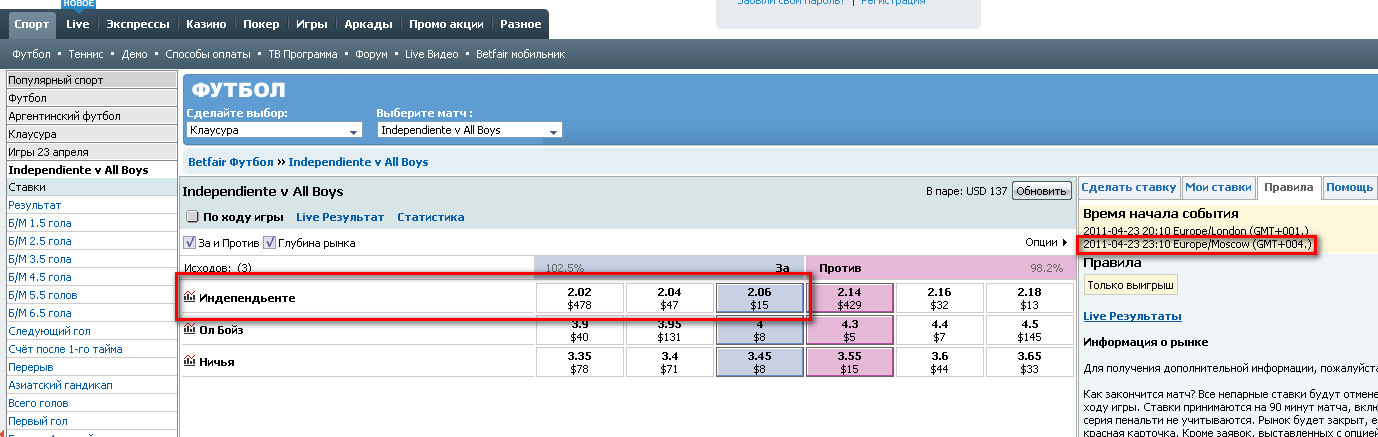This screenshot has height=437, width=1378.
Task: Select Игры 23 апреля in sidebar
Action: 92,152
